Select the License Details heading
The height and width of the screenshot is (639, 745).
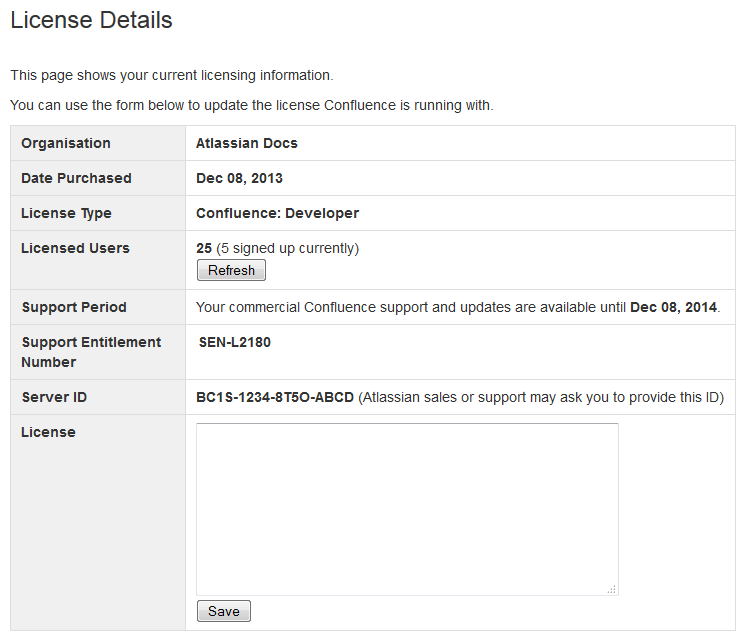tap(91, 20)
